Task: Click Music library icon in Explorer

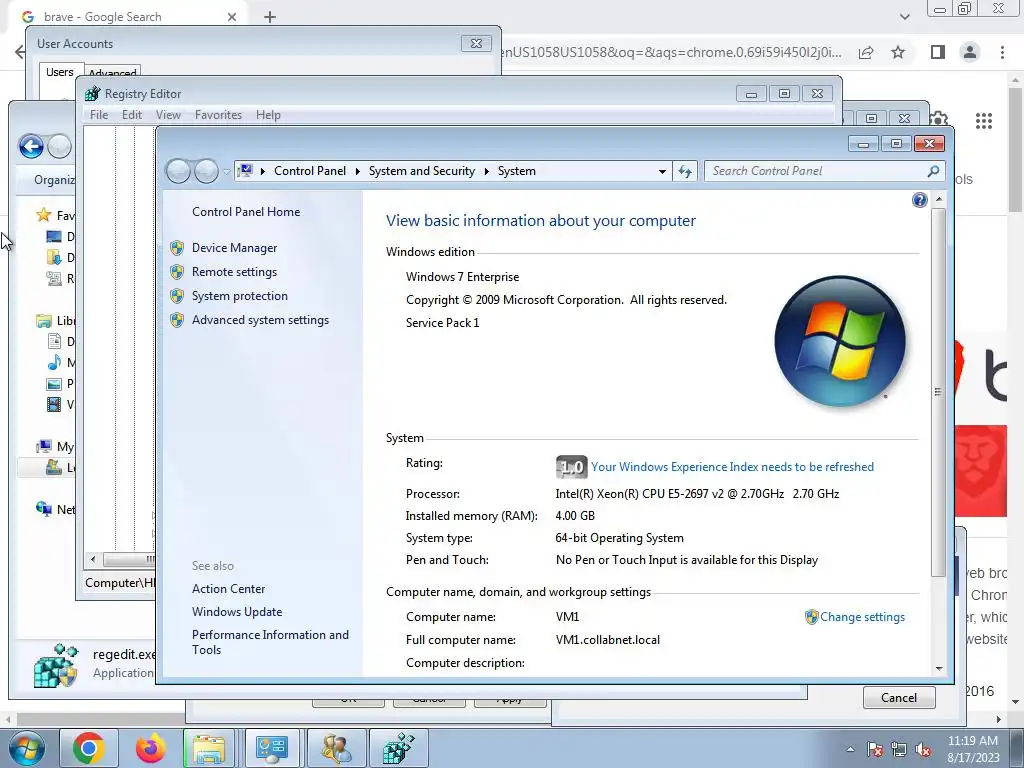Action: point(55,362)
